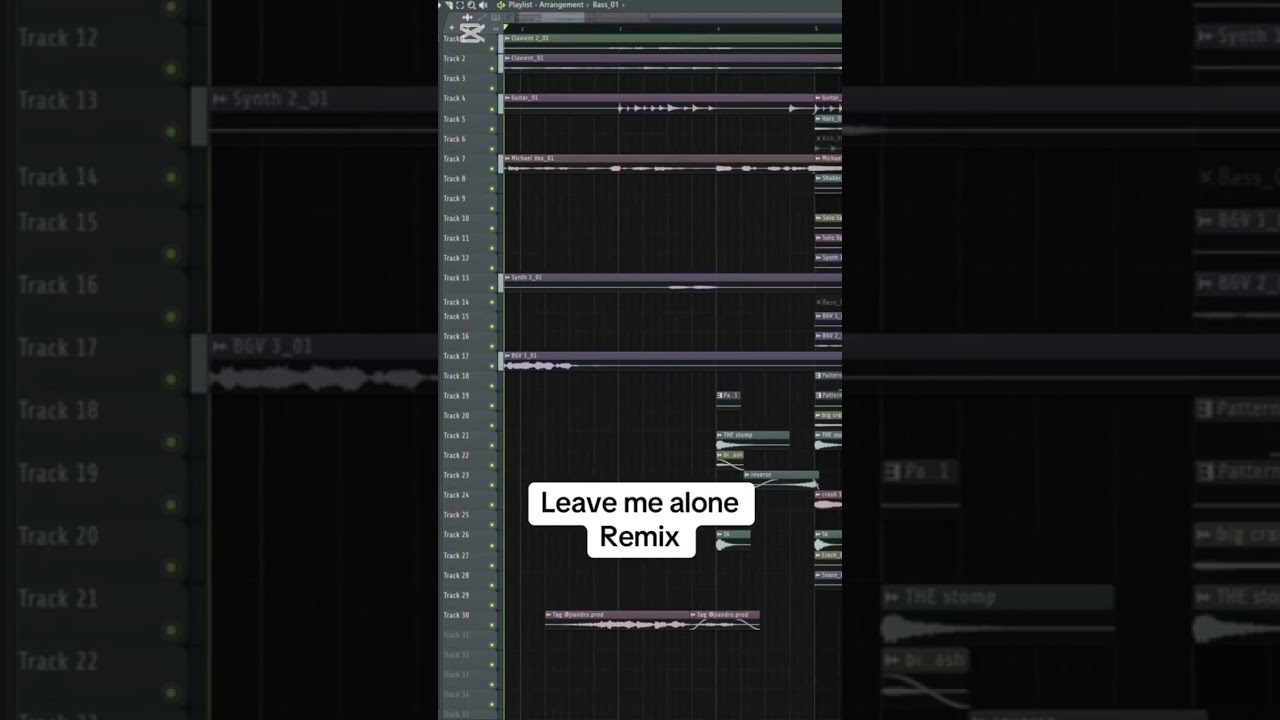
Task: Open the Clavient_01 clip menu arrow
Action: [x=508, y=58]
